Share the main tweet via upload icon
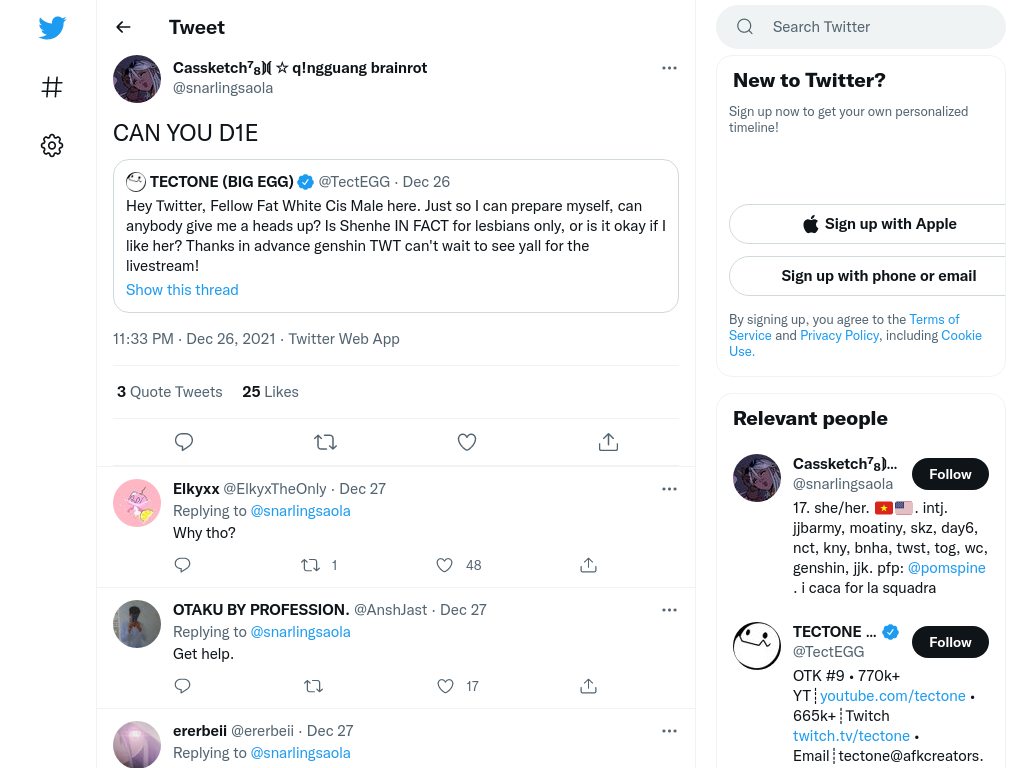1024x768 pixels. click(x=608, y=442)
